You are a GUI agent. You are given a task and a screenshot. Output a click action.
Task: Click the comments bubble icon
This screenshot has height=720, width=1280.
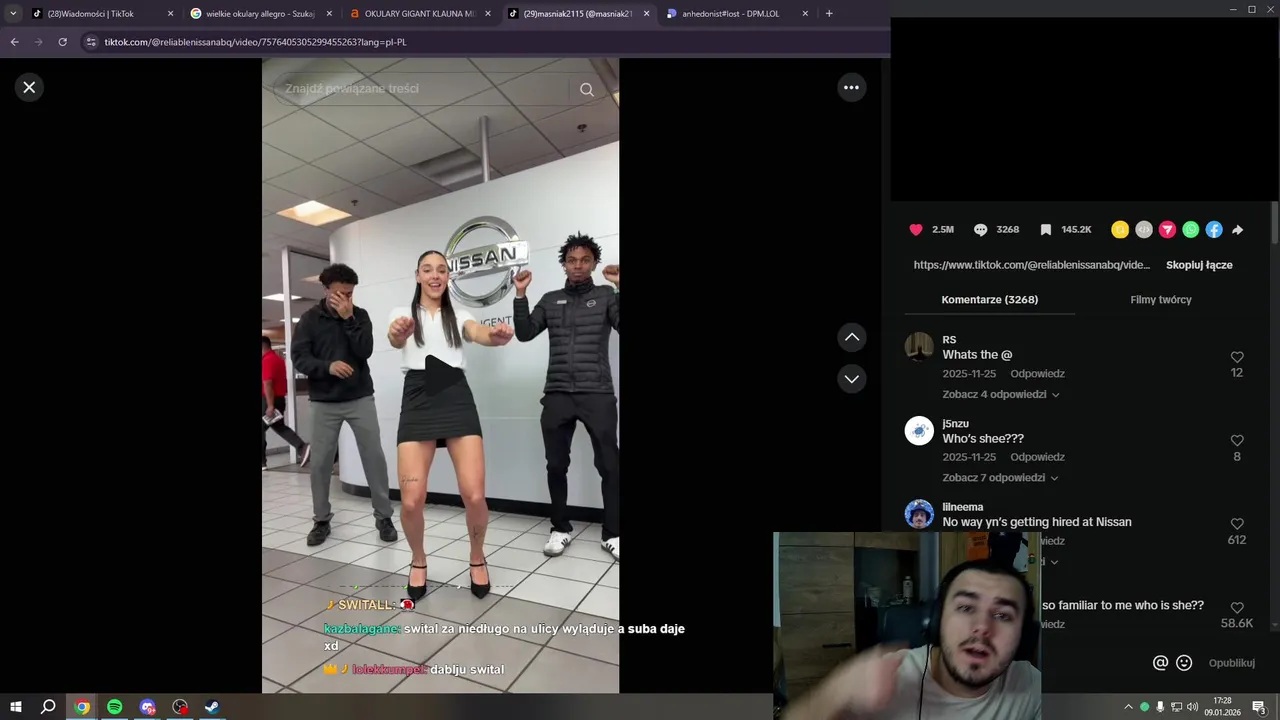point(980,230)
